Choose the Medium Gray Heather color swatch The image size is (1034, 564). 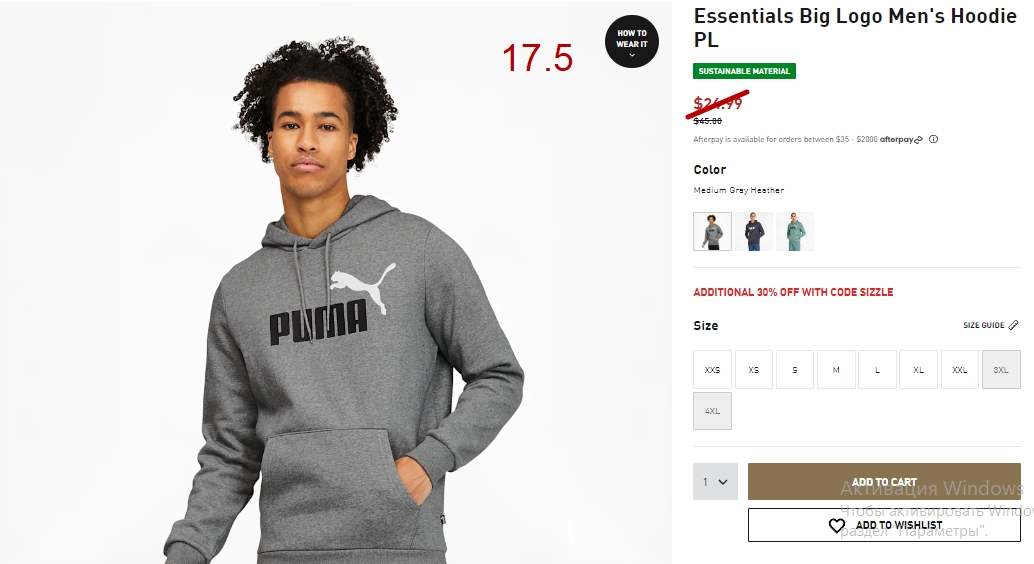click(x=712, y=232)
